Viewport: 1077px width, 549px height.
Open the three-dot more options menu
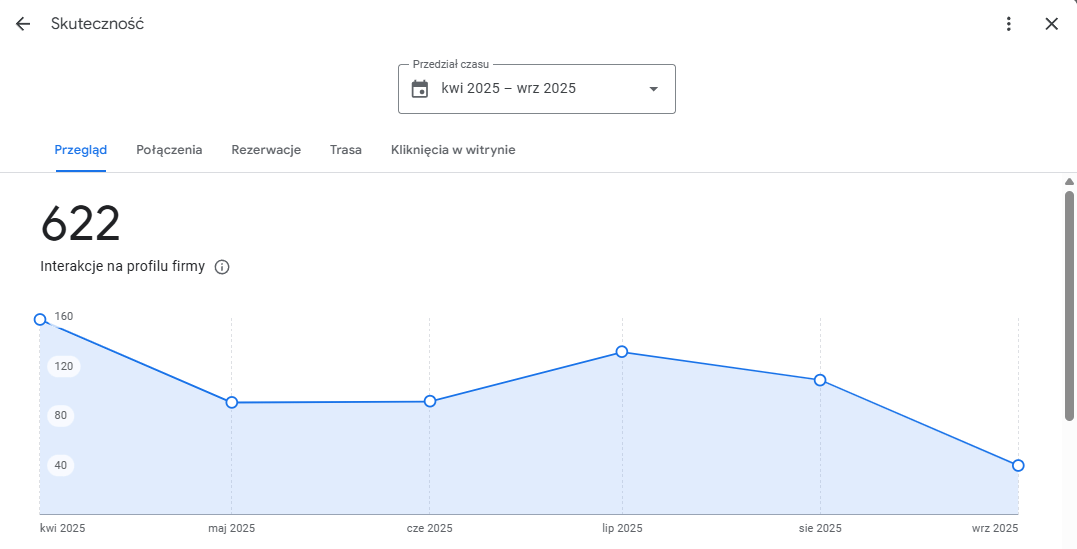pos(1009,24)
